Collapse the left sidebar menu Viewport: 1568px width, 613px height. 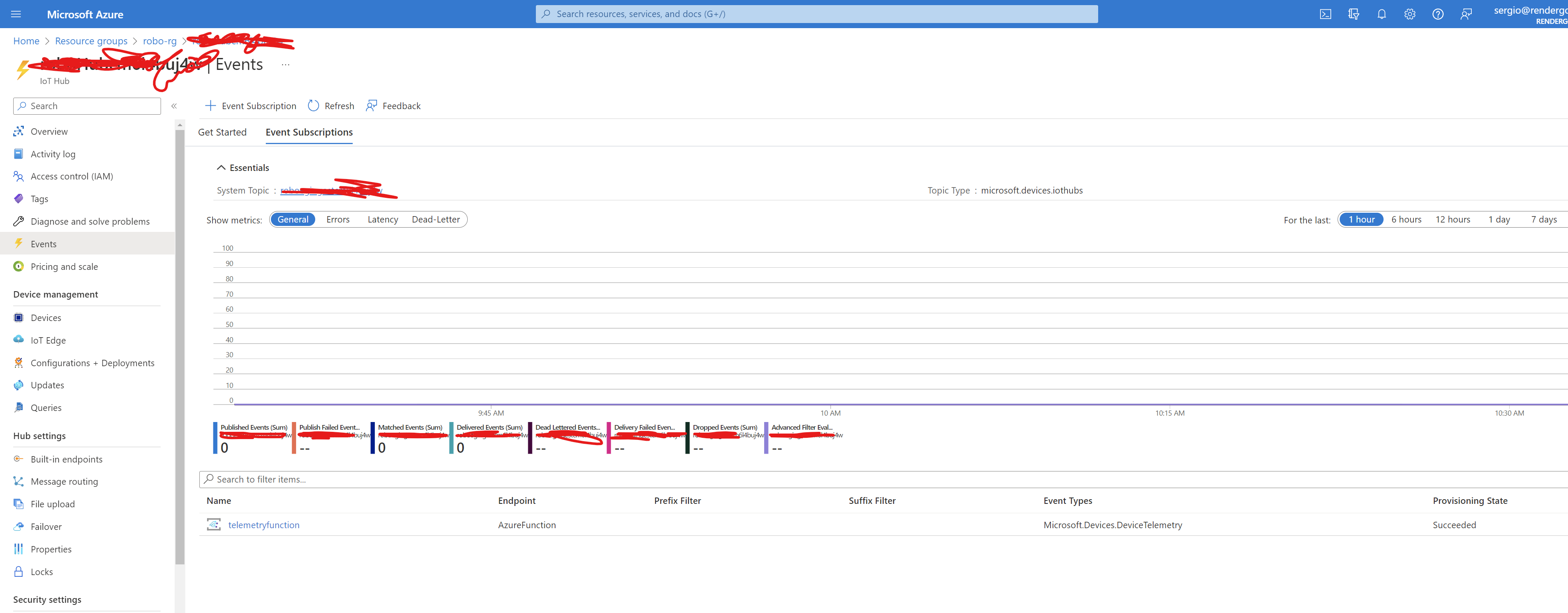pyautogui.click(x=174, y=106)
